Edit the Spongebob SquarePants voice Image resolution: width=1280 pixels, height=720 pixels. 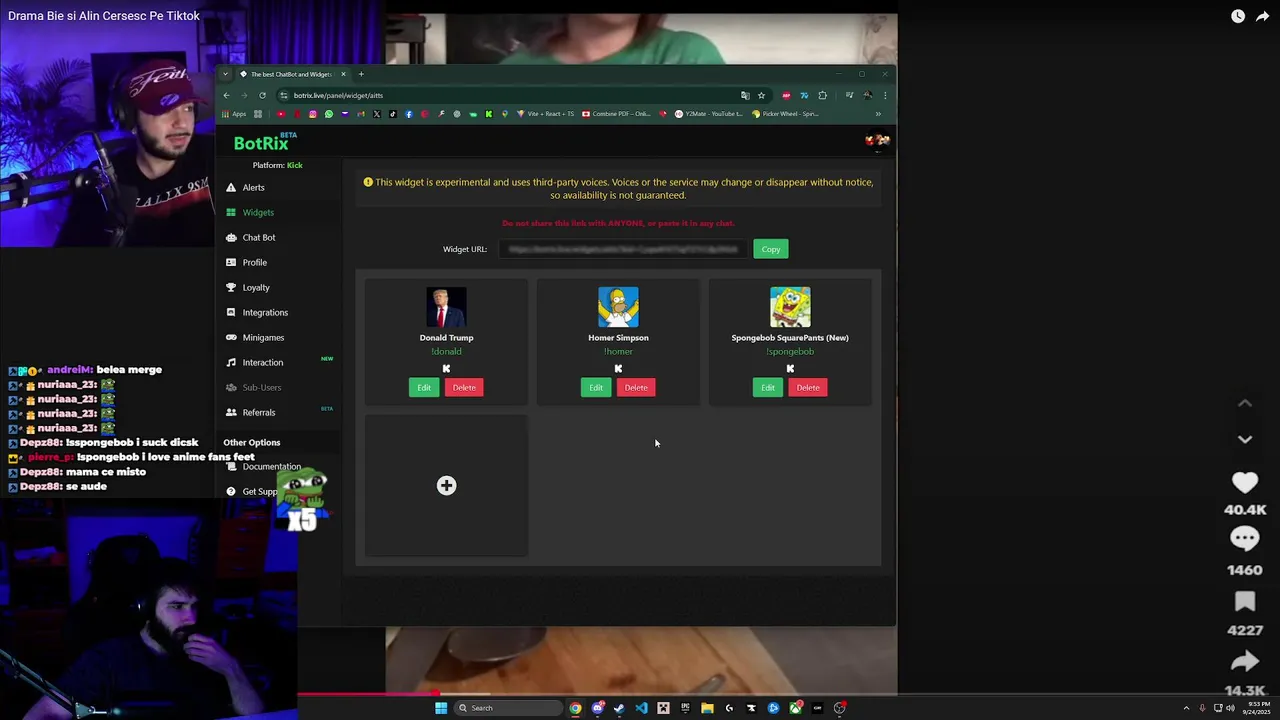[768, 387]
